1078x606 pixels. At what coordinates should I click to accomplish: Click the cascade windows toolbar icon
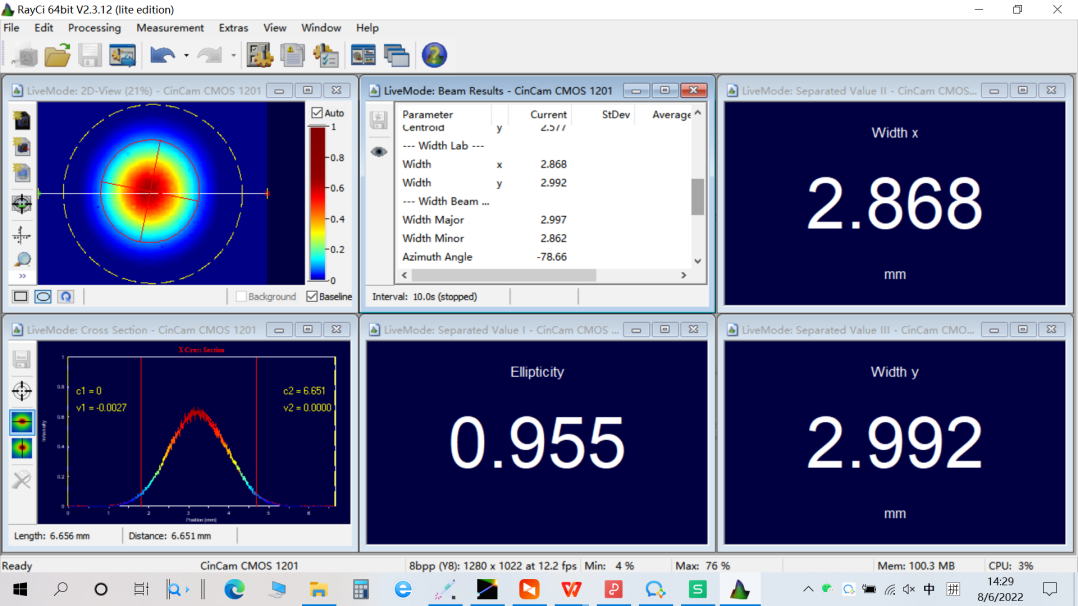396,55
